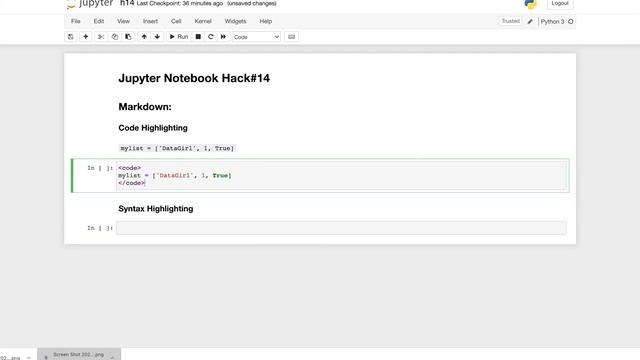The image size is (640, 360).
Task: Click the Syntax Highlighting heading
Action: 156,209
